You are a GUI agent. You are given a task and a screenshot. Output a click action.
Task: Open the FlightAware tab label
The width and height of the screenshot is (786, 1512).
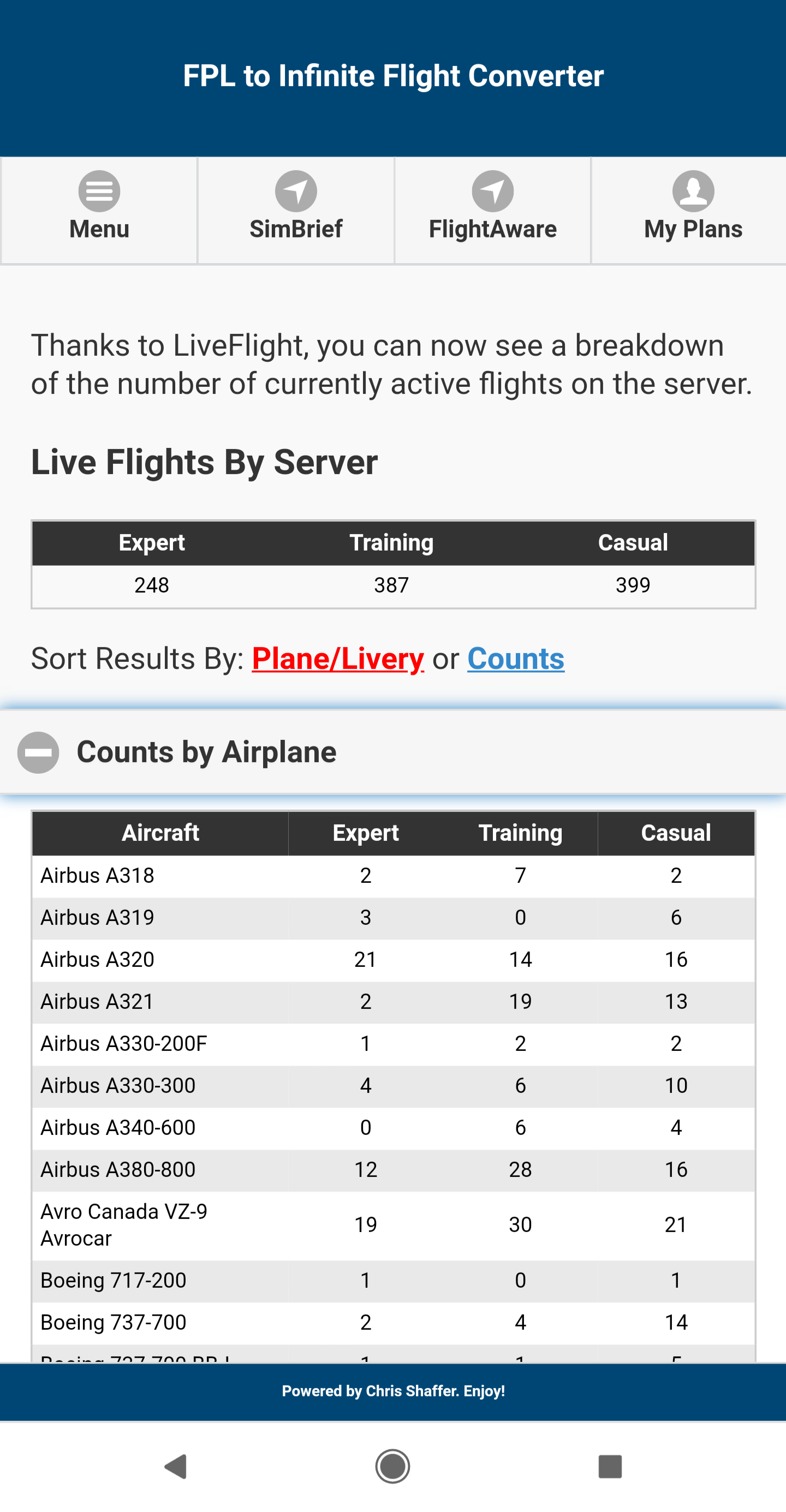coord(492,229)
